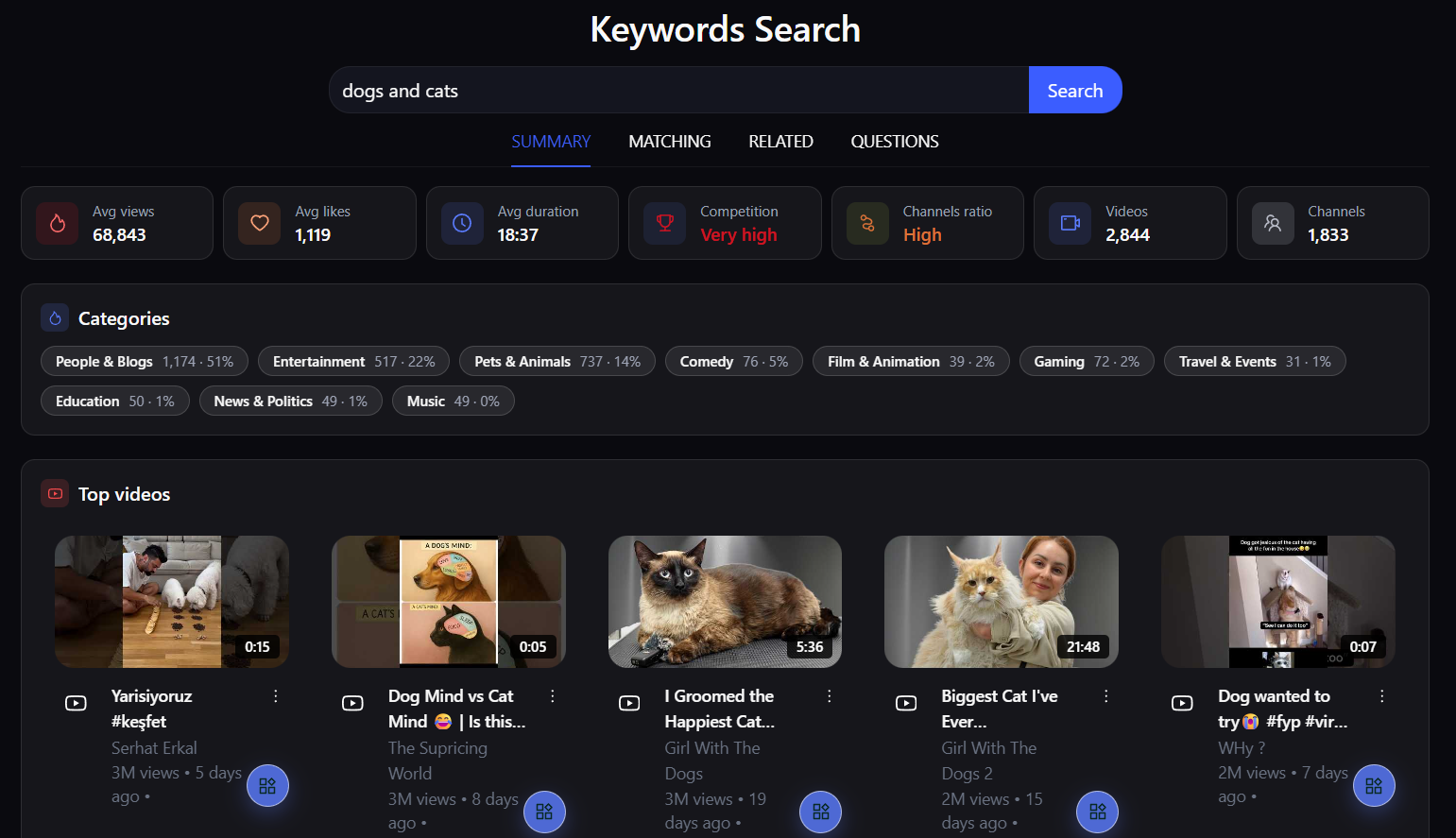The height and width of the screenshot is (838, 1456).
Task: Open the RELATED tab
Action: click(x=780, y=142)
